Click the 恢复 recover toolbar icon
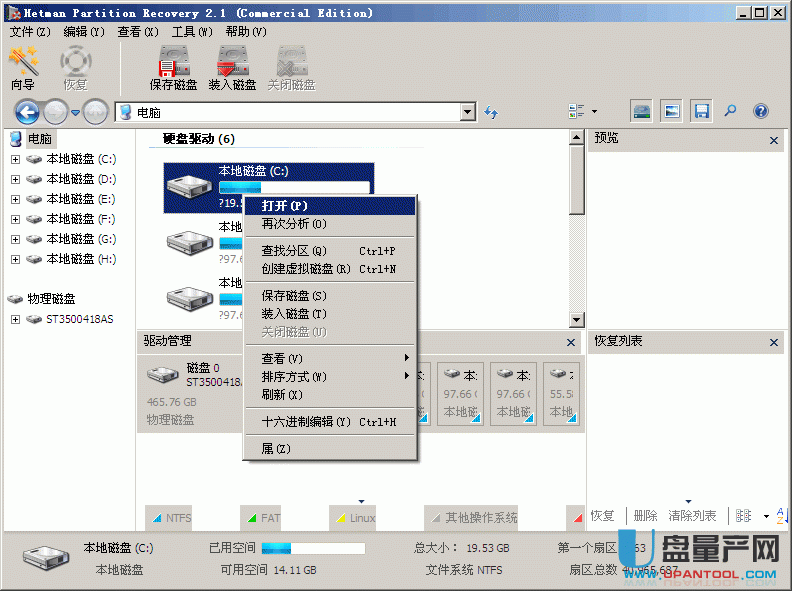This screenshot has width=792, height=591. (76, 68)
